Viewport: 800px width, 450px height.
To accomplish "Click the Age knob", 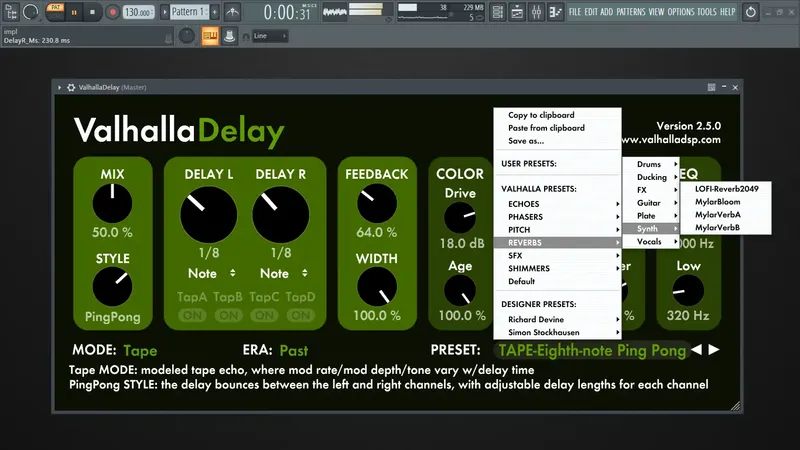I will (x=460, y=291).
